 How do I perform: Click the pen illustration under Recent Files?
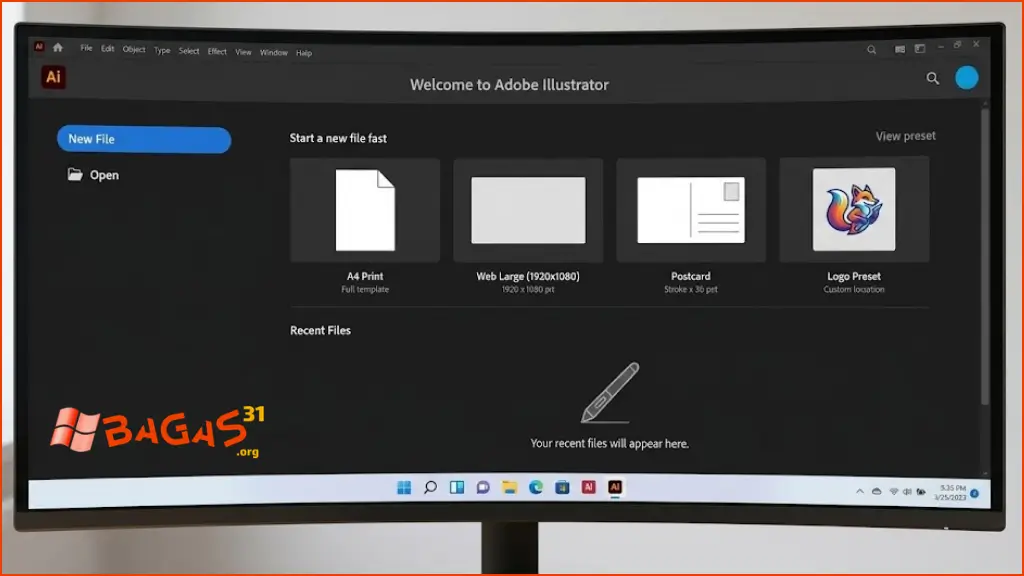click(609, 392)
